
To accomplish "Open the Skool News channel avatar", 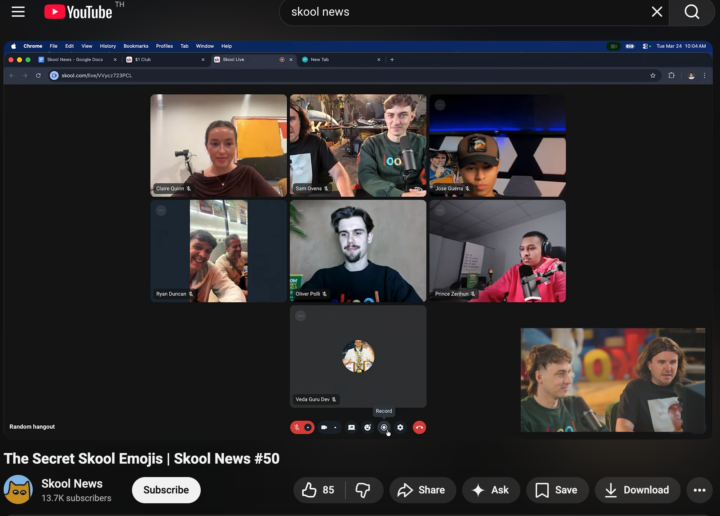I will (18, 490).
